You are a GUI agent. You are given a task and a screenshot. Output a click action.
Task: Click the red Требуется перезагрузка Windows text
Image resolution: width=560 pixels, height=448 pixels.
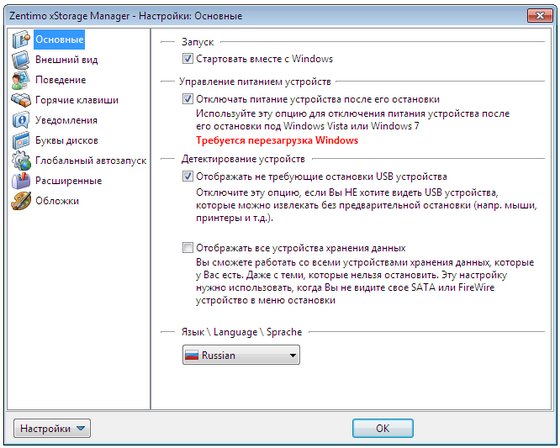coord(277,140)
